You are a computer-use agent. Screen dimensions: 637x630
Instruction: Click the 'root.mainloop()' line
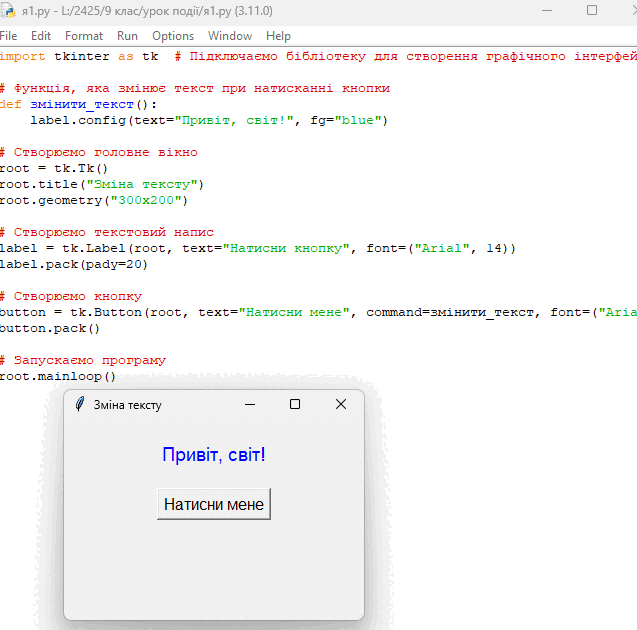coord(58,377)
